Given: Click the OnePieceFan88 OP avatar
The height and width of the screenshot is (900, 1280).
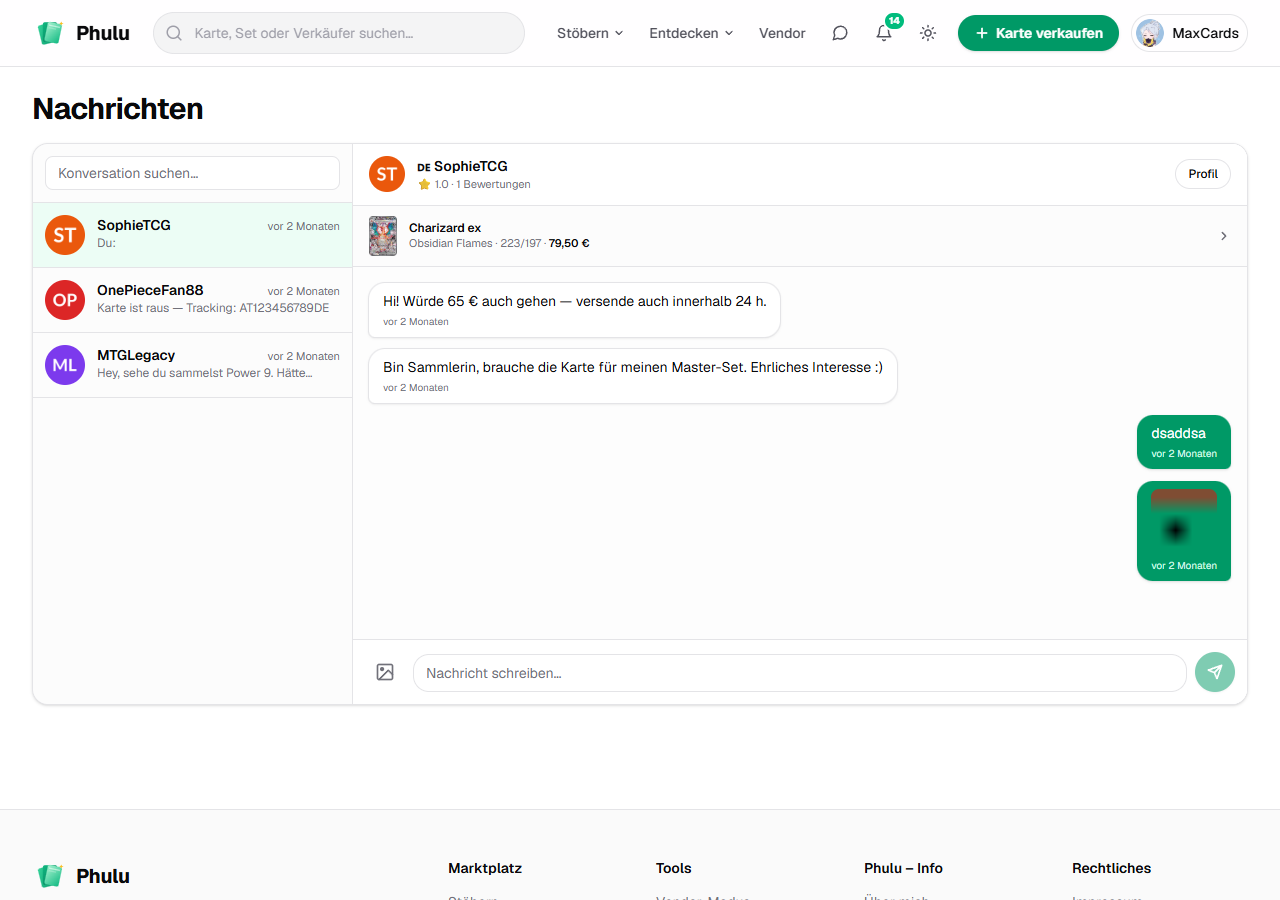Looking at the screenshot, I should click(65, 300).
